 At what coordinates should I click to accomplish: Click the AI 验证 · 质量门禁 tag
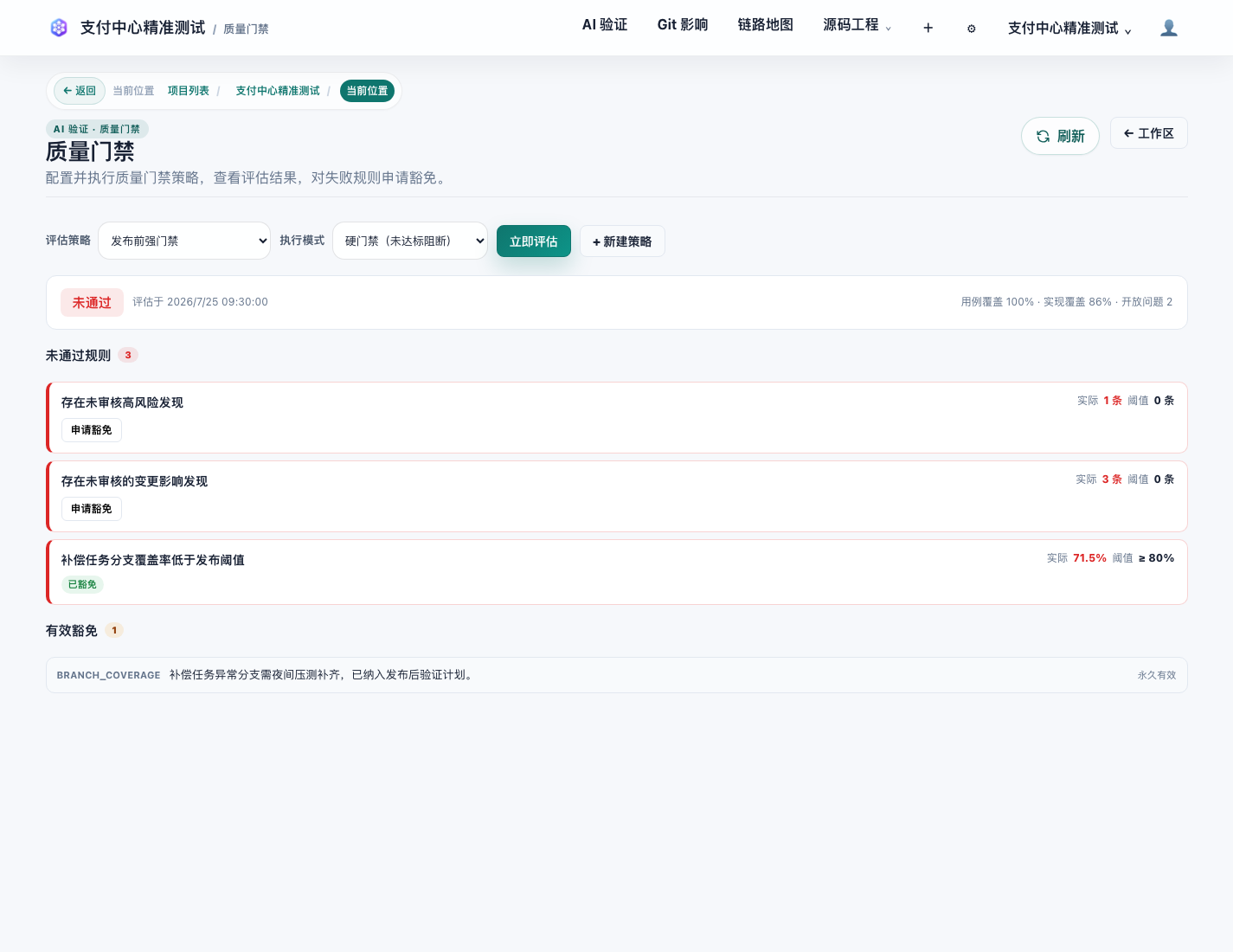coord(97,129)
